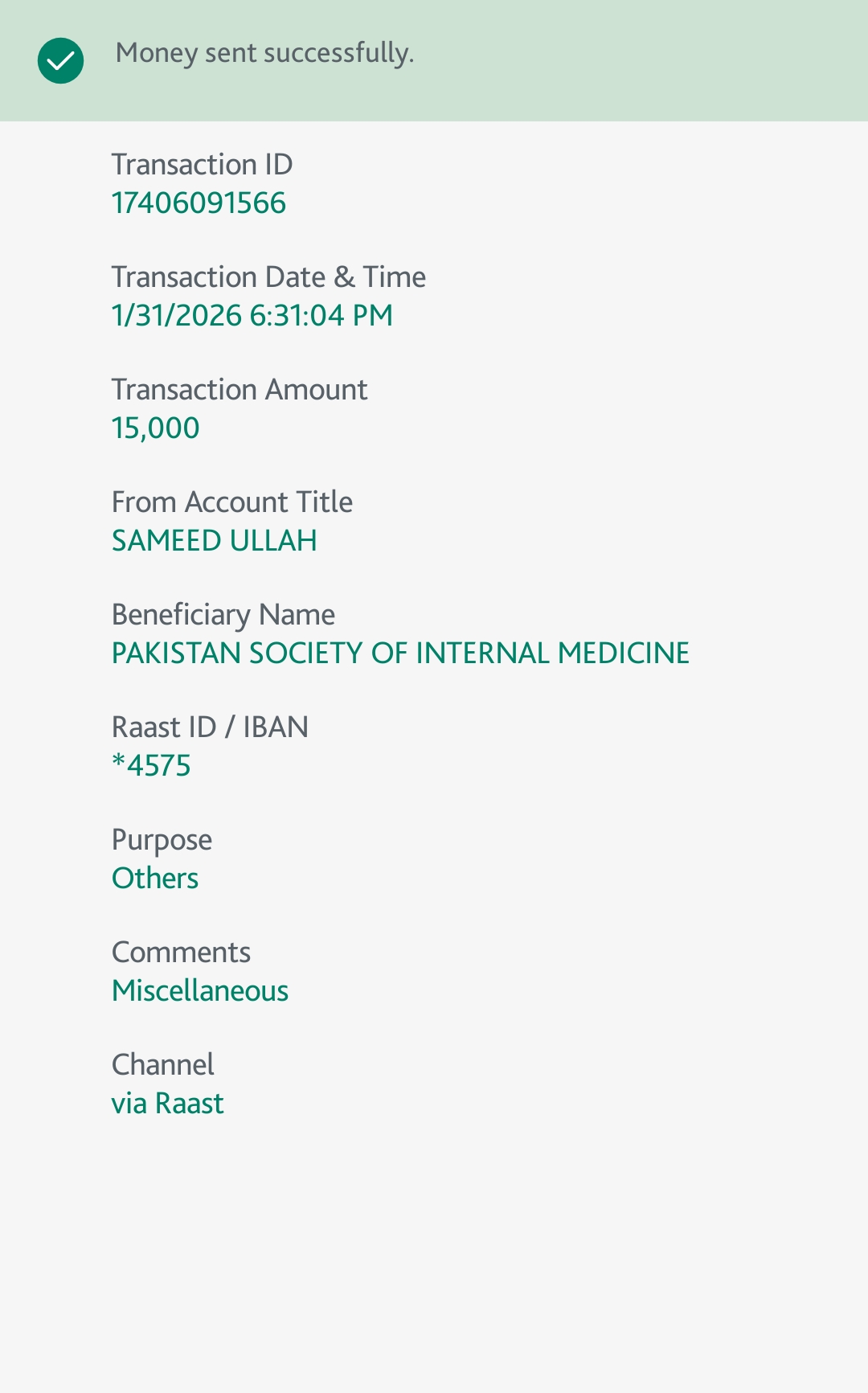The width and height of the screenshot is (868, 1393).
Task: Select transaction ID 17406091566
Action: point(199,203)
